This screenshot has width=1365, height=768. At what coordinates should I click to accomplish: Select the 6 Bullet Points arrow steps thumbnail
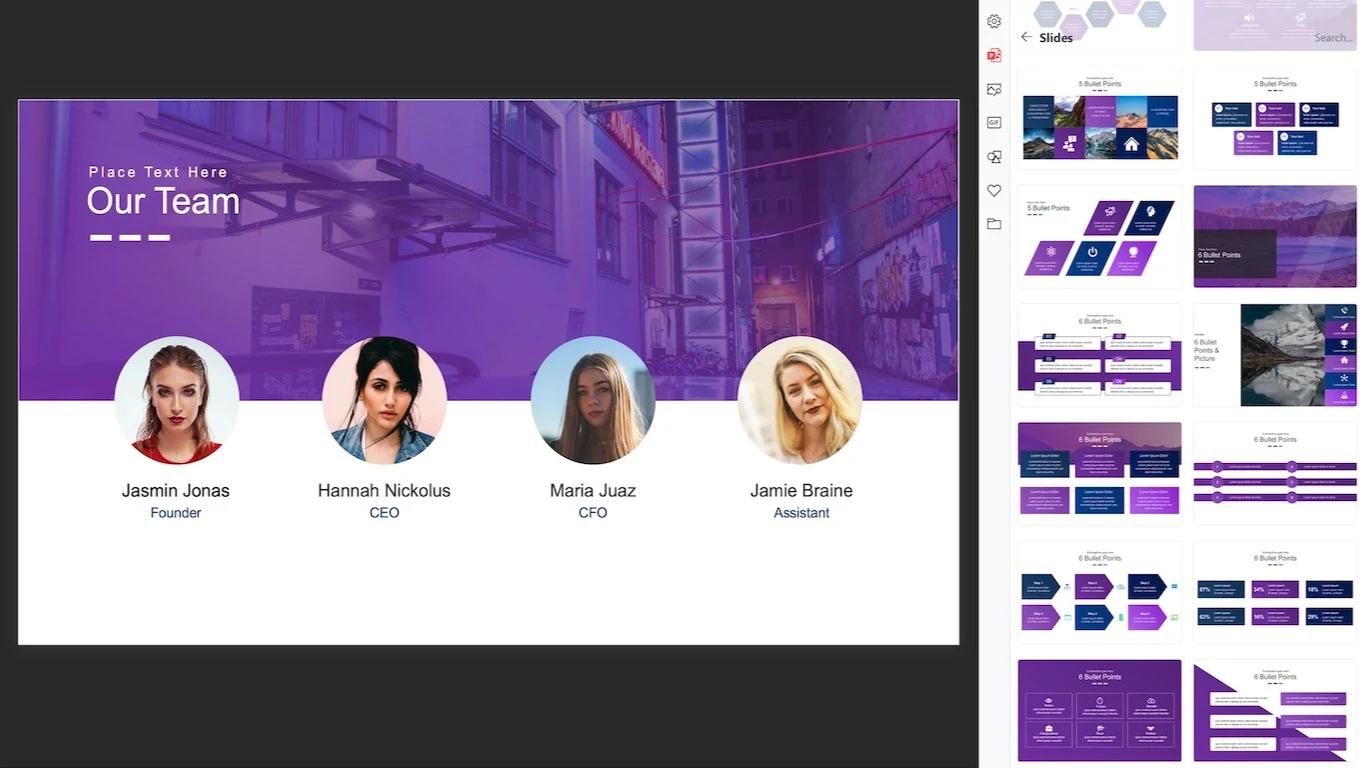pyautogui.click(x=1099, y=592)
